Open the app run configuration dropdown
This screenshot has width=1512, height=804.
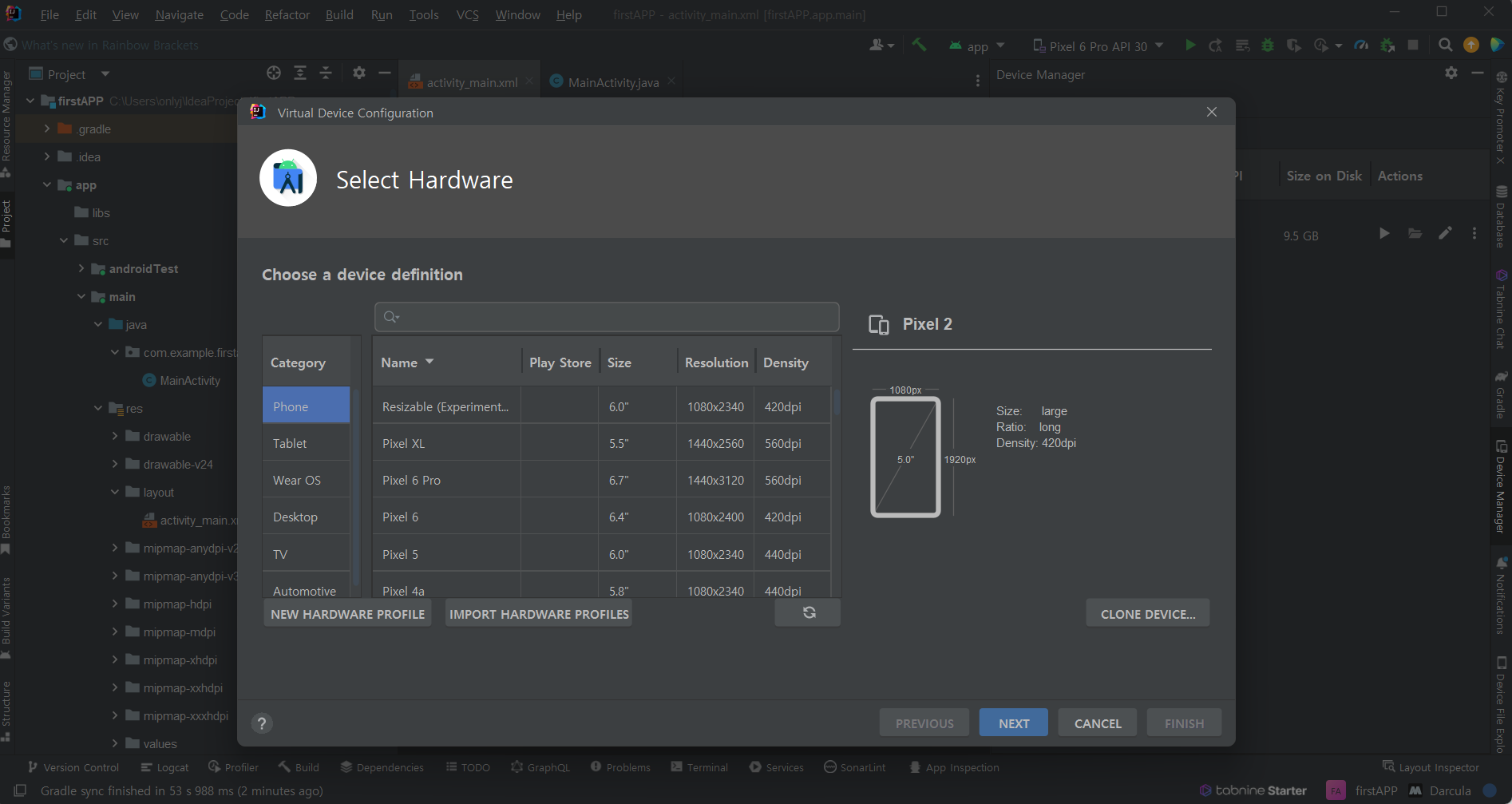click(x=977, y=46)
